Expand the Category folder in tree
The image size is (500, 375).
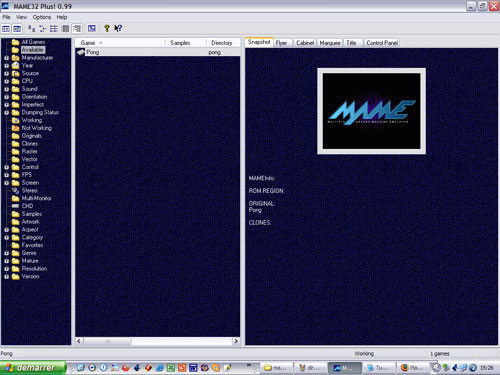(6, 238)
